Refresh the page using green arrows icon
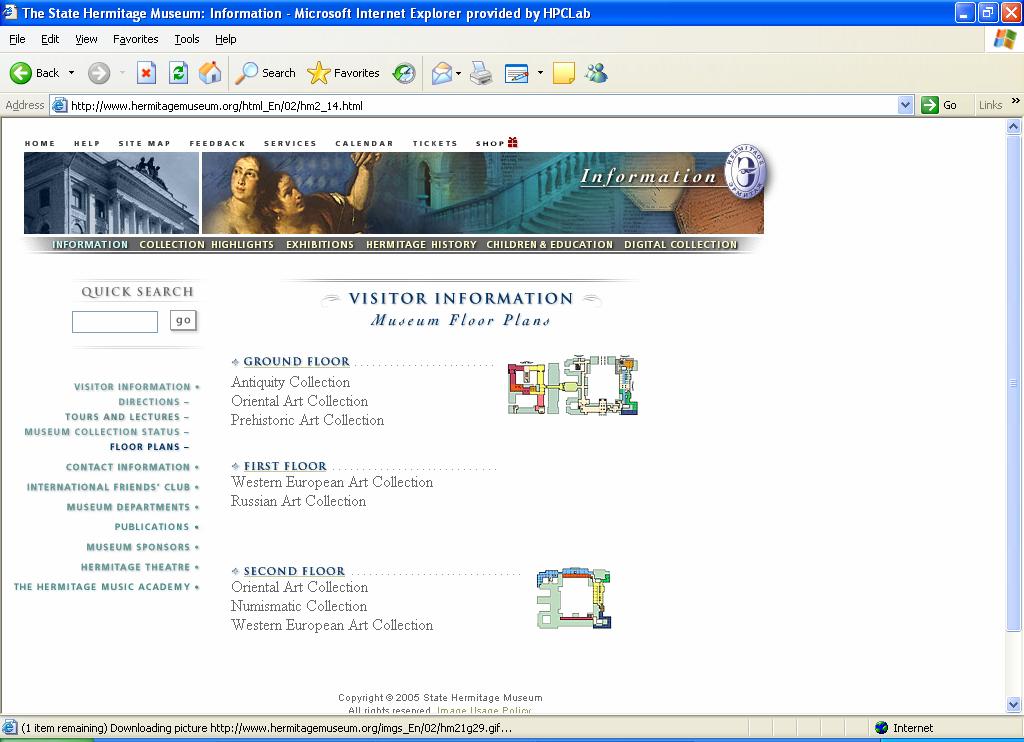The image size is (1024, 742). [178, 73]
